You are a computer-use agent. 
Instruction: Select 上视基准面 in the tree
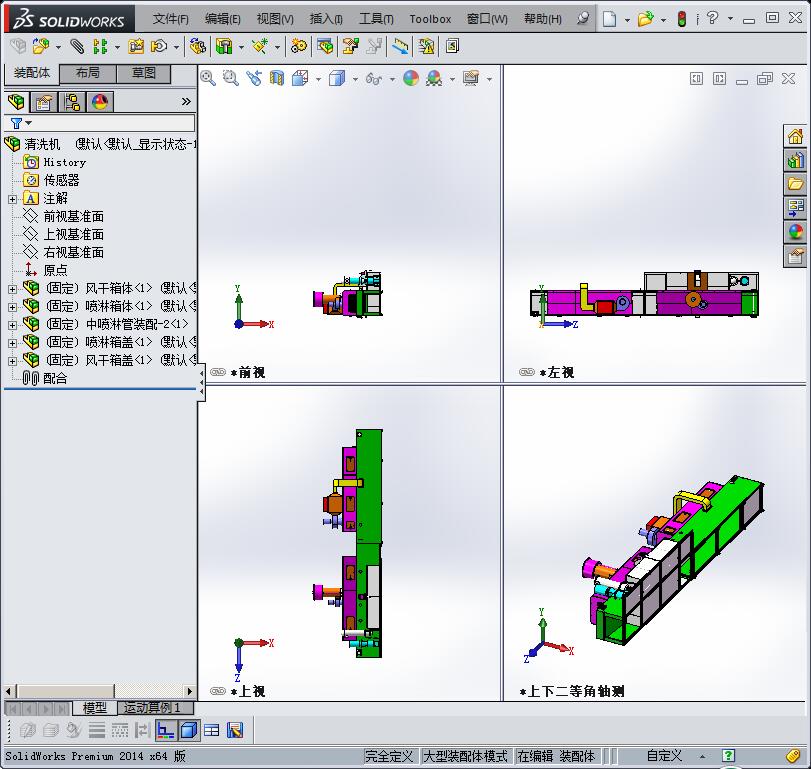(73, 234)
